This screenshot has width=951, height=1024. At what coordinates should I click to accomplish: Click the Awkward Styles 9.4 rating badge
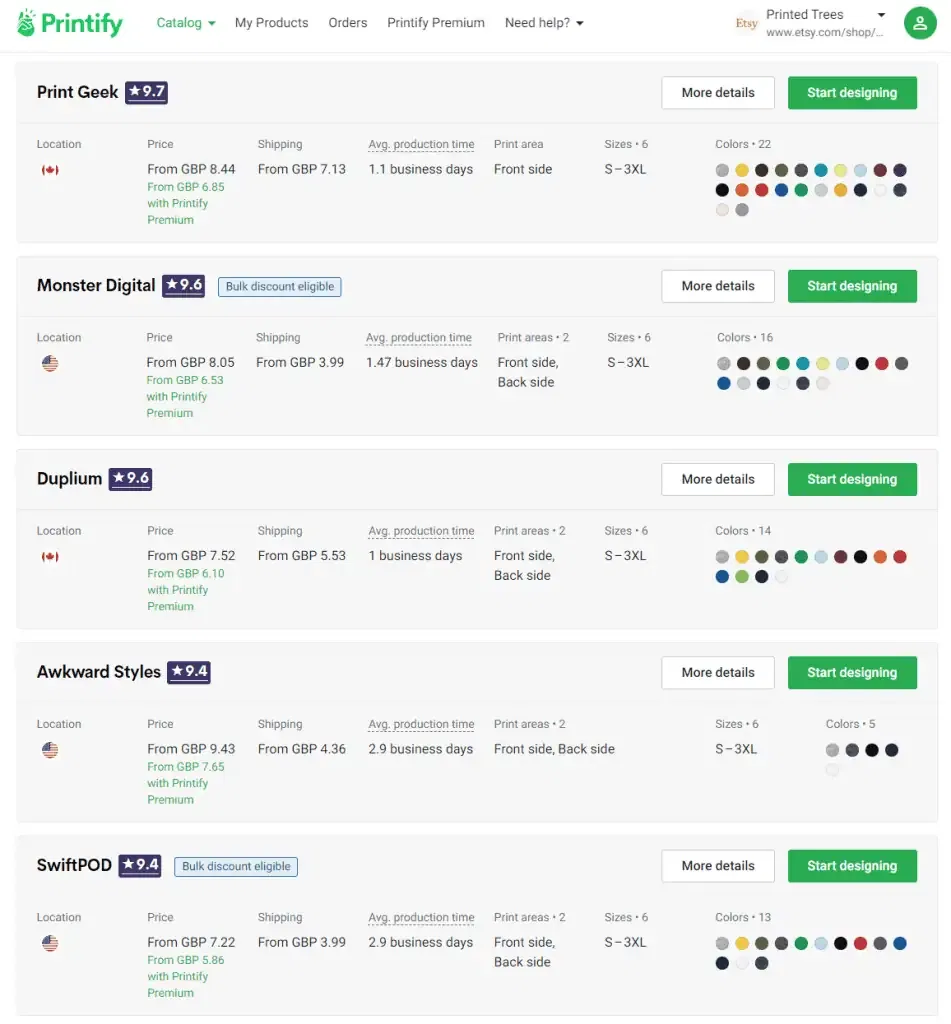tap(189, 672)
